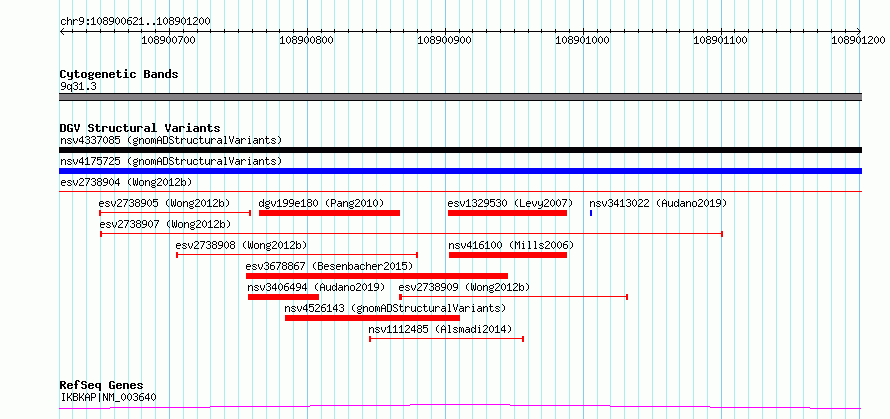The width and height of the screenshot is (890, 419).
Task: Select the esv2738904 thin red line
Action: click(x=460, y=192)
